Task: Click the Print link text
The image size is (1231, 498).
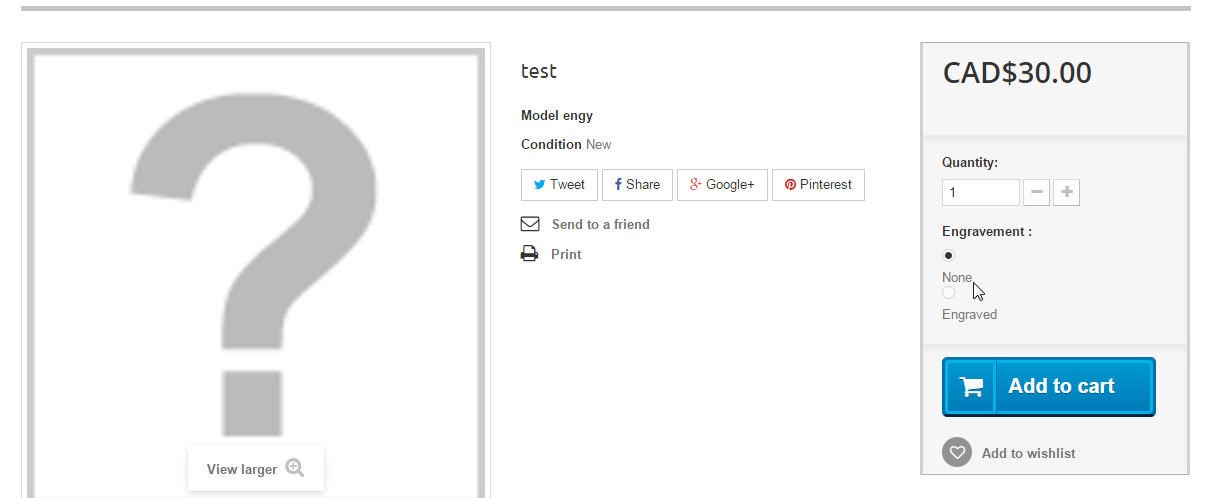Action: 566,254
